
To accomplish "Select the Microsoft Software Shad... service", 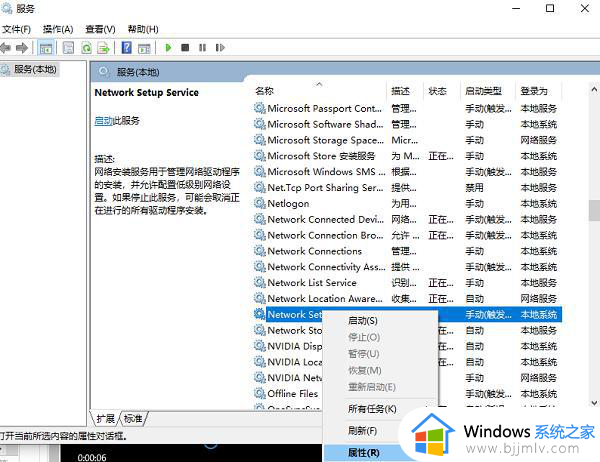I will pos(408,124).
